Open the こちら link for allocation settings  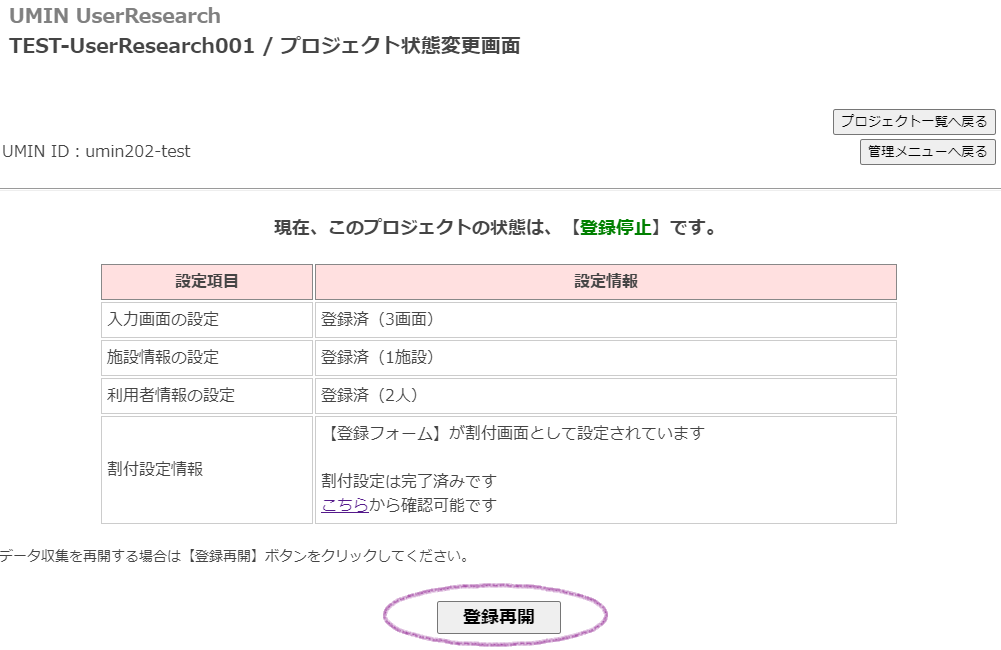344,505
